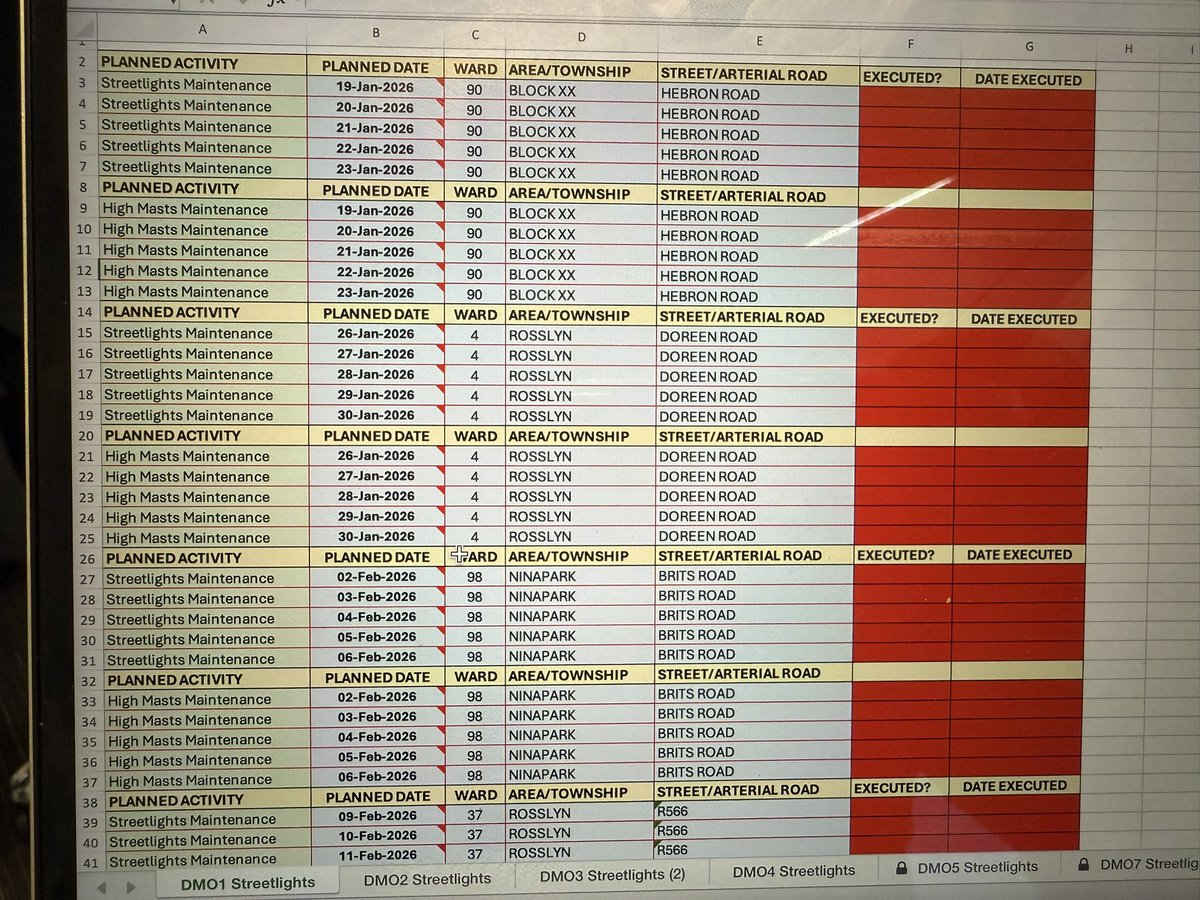The width and height of the screenshot is (1200, 900).
Task: Click EXECUTED? cell in row 2
Action: [910, 75]
